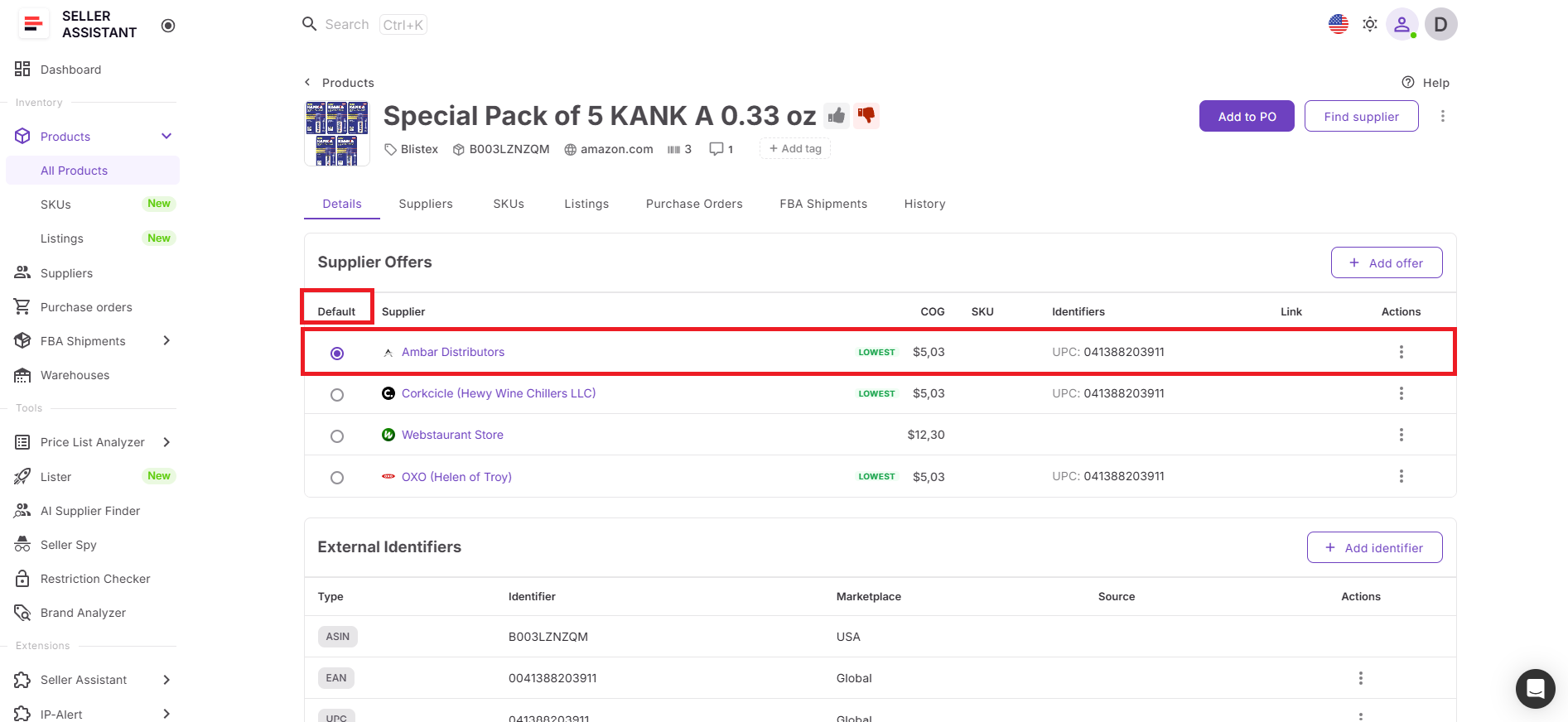Open SKUs in the sidebar
This screenshot has width=1568, height=722.
55,205
